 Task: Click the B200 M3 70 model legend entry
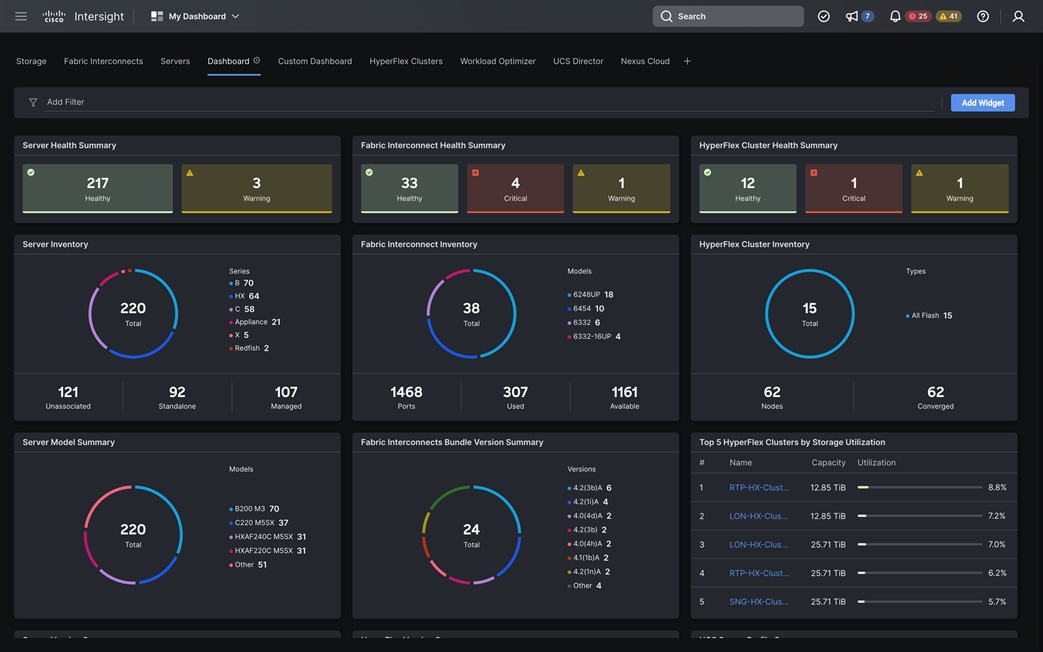(x=254, y=509)
